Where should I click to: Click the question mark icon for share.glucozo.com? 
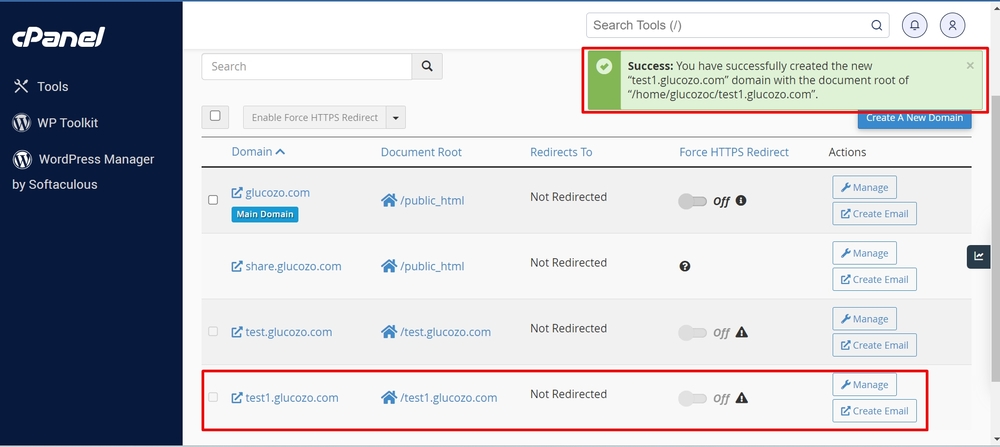(x=685, y=267)
